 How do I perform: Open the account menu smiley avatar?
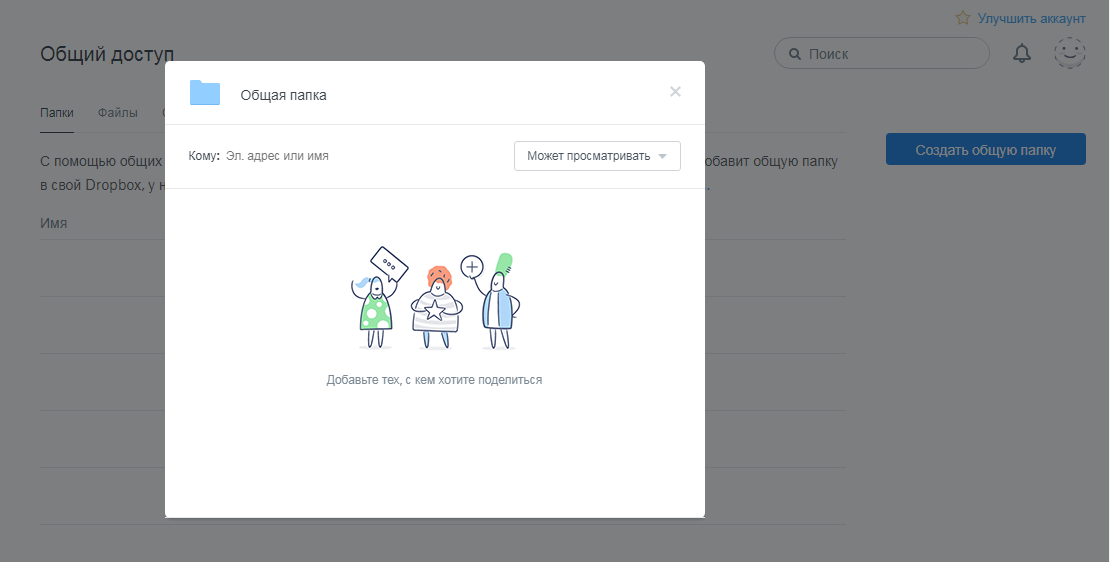coord(1069,54)
